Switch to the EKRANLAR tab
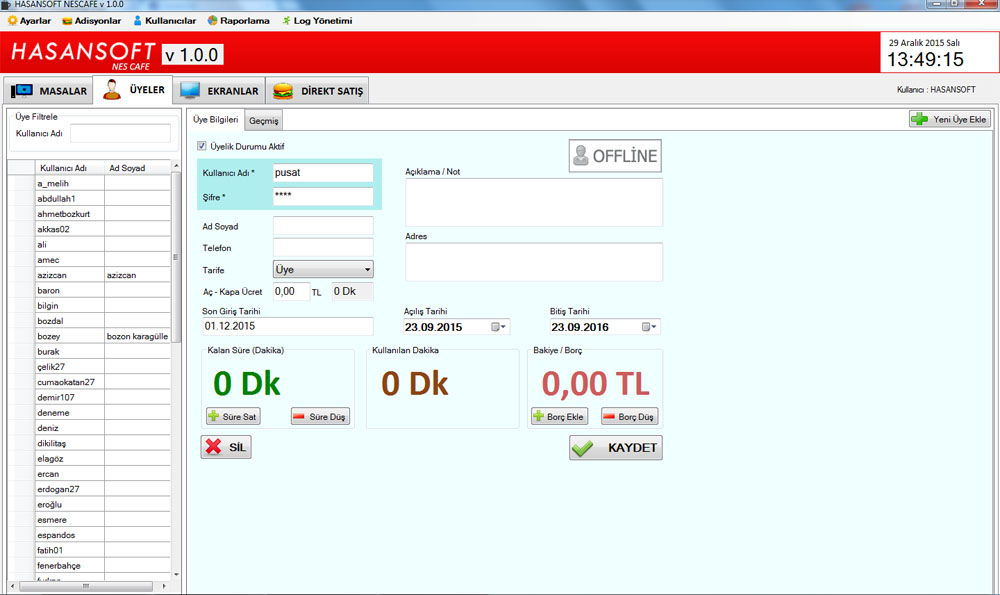The image size is (1000, 595). tap(219, 91)
